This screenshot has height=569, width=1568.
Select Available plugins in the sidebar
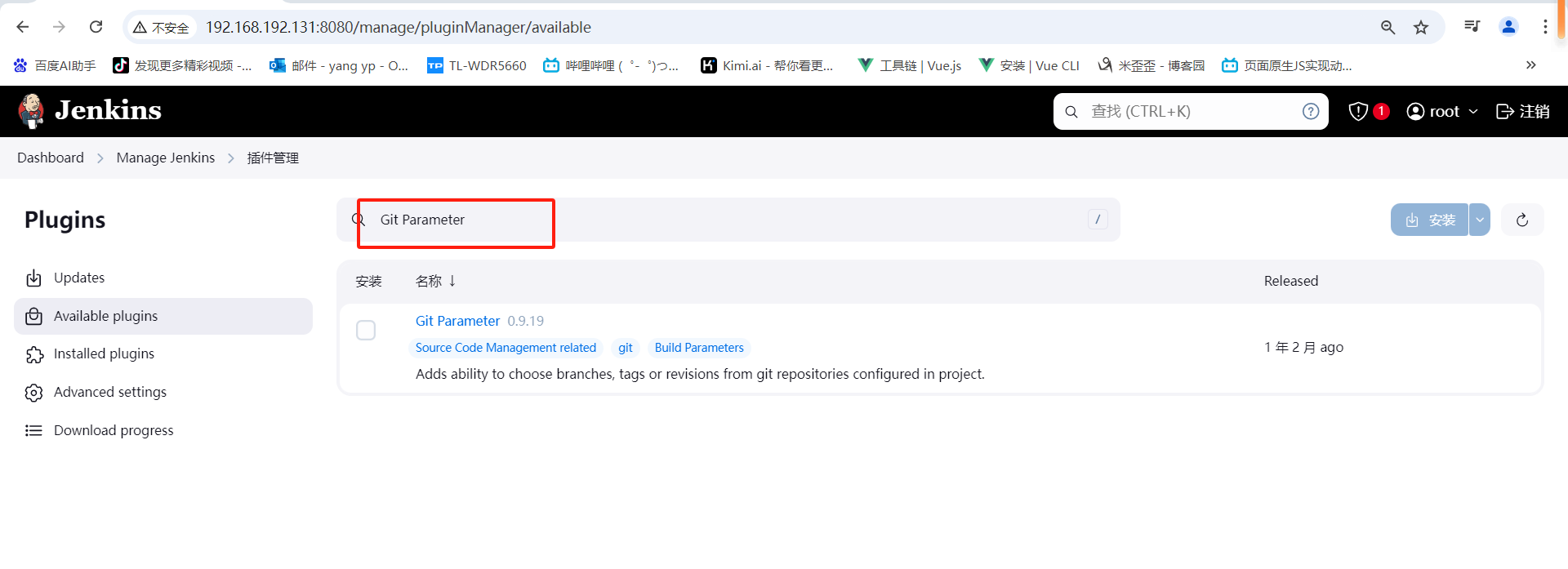point(163,316)
